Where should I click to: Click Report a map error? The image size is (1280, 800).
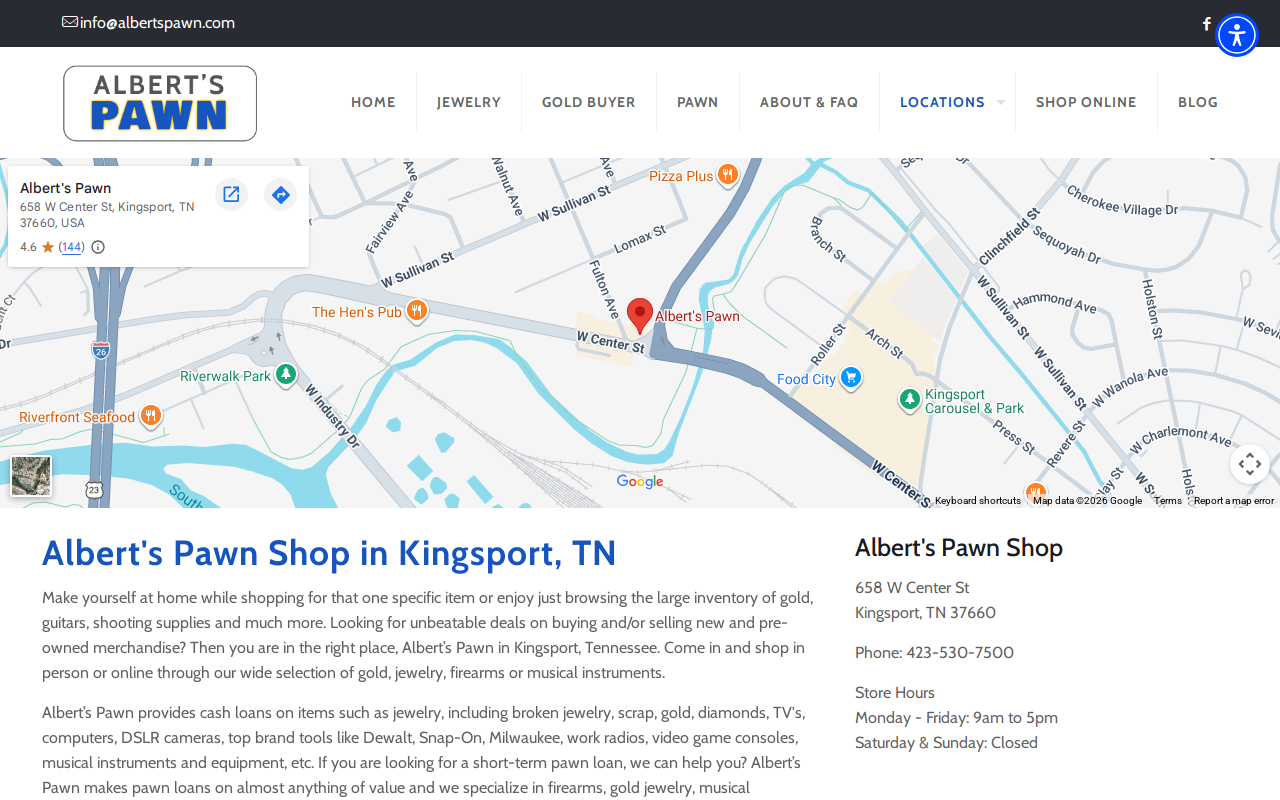[x=1234, y=501]
